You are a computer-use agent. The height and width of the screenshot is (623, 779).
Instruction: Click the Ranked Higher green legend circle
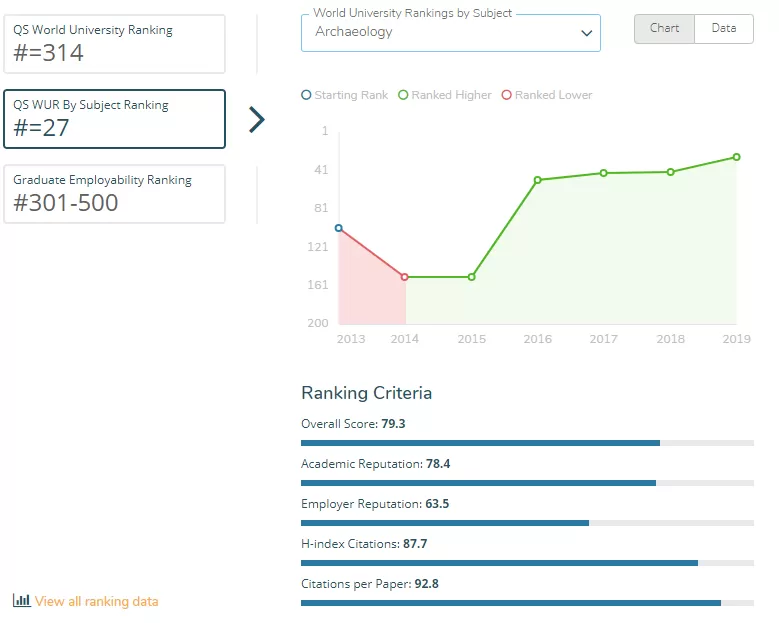click(403, 95)
